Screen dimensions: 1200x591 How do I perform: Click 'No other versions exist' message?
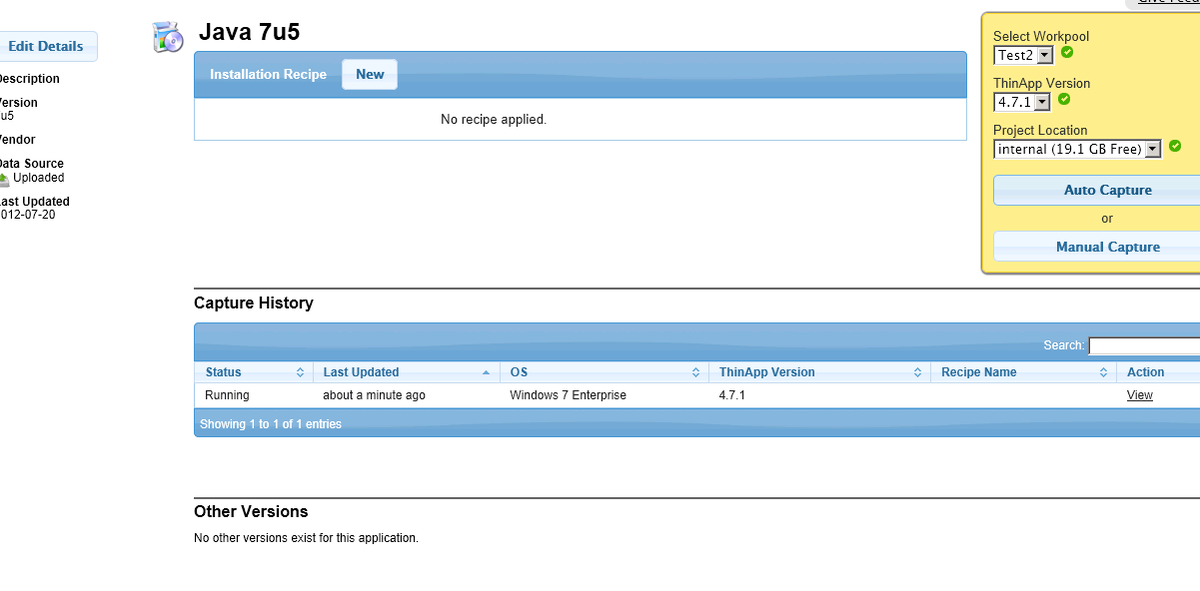coord(306,538)
